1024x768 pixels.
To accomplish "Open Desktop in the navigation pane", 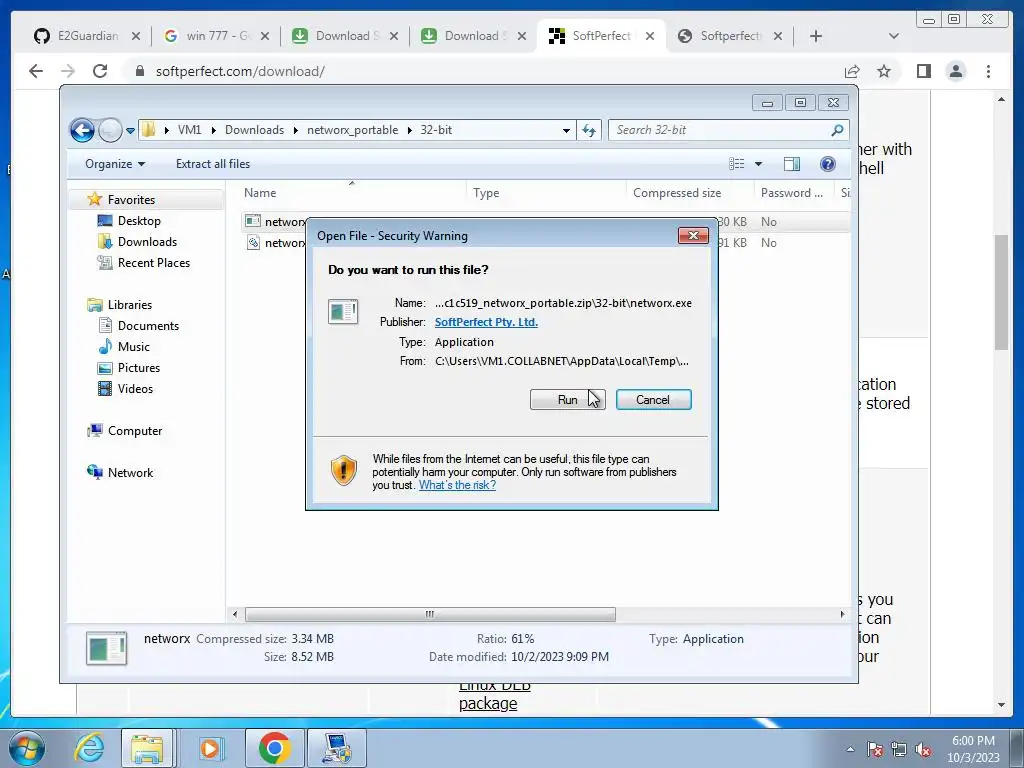I will (x=138, y=221).
